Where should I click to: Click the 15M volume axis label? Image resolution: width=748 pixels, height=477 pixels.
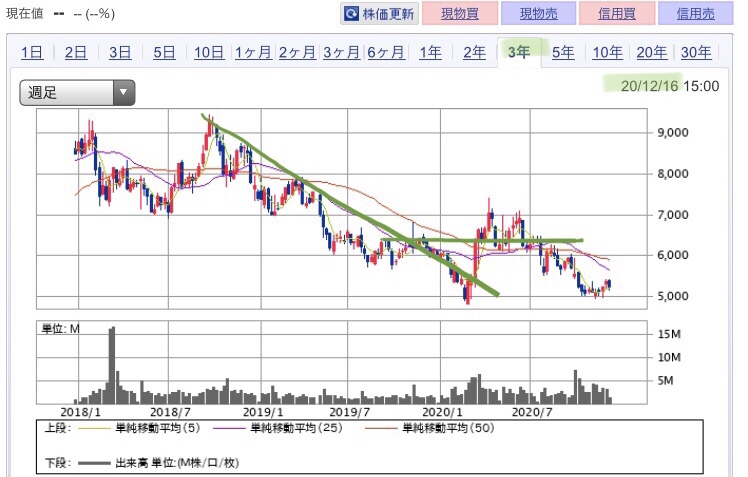coord(669,334)
